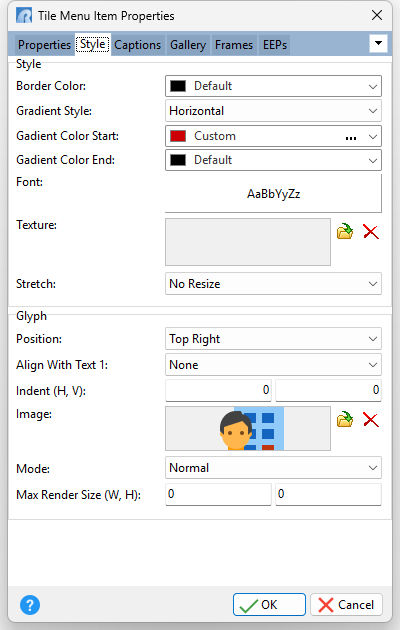This screenshot has width=400, height=630.
Task: Switch to the Captions tab
Action: click(137, 45)
